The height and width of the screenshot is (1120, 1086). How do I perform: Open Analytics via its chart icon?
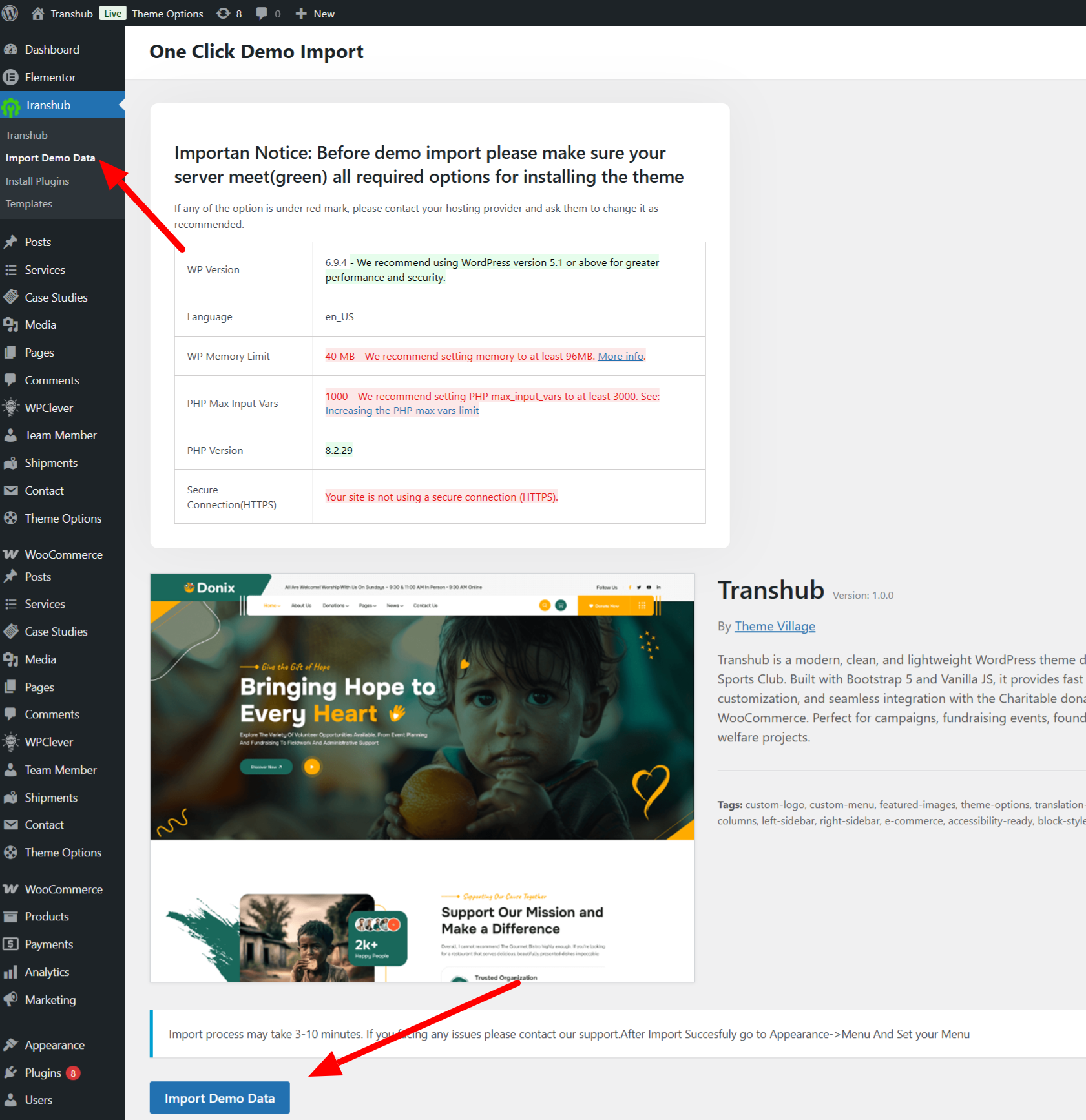click(12, 971)
